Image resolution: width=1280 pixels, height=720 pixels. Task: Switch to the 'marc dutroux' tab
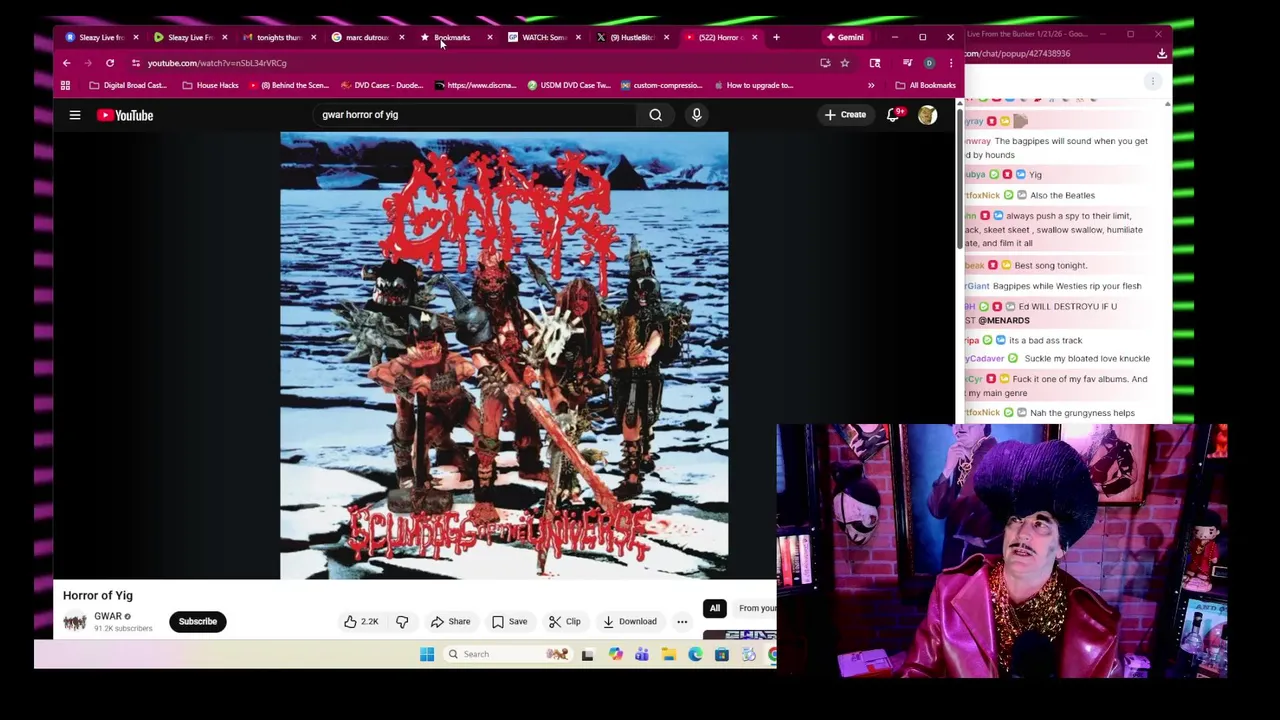(x=366, y=37)
